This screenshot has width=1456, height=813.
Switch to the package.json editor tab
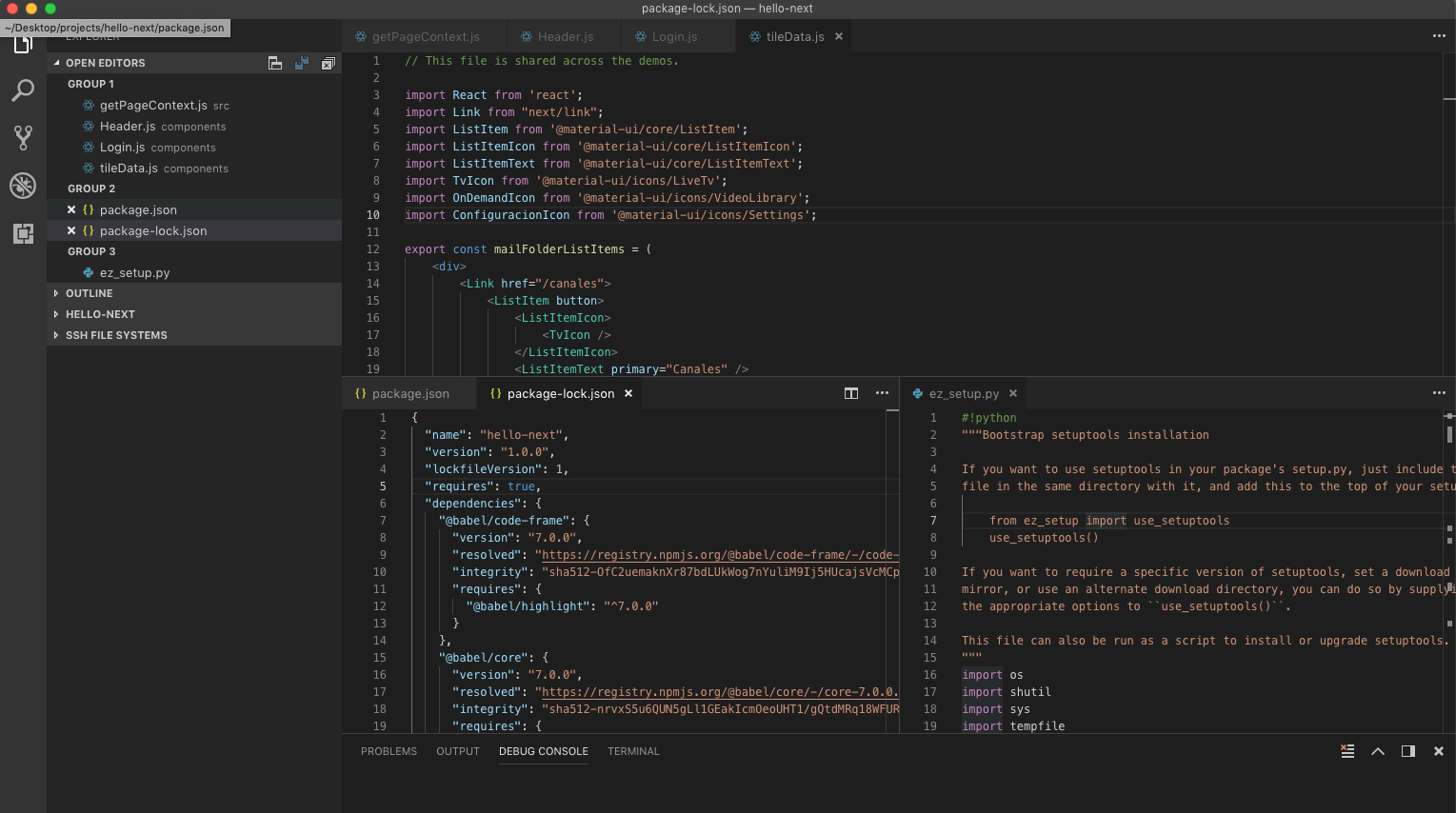pyautogui.click(x=410, y=393)
